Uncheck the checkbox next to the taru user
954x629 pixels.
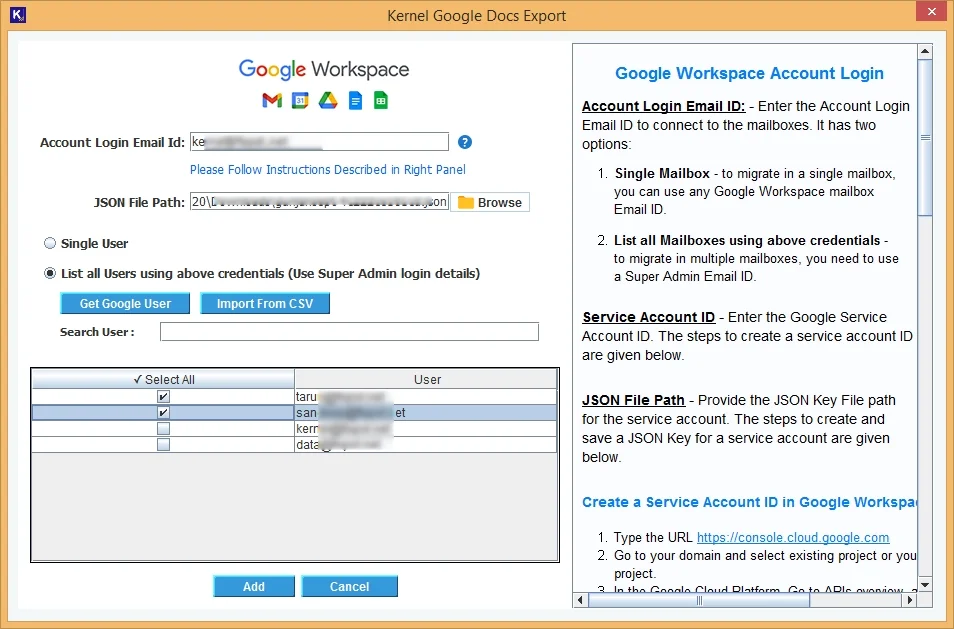[163, 396]
